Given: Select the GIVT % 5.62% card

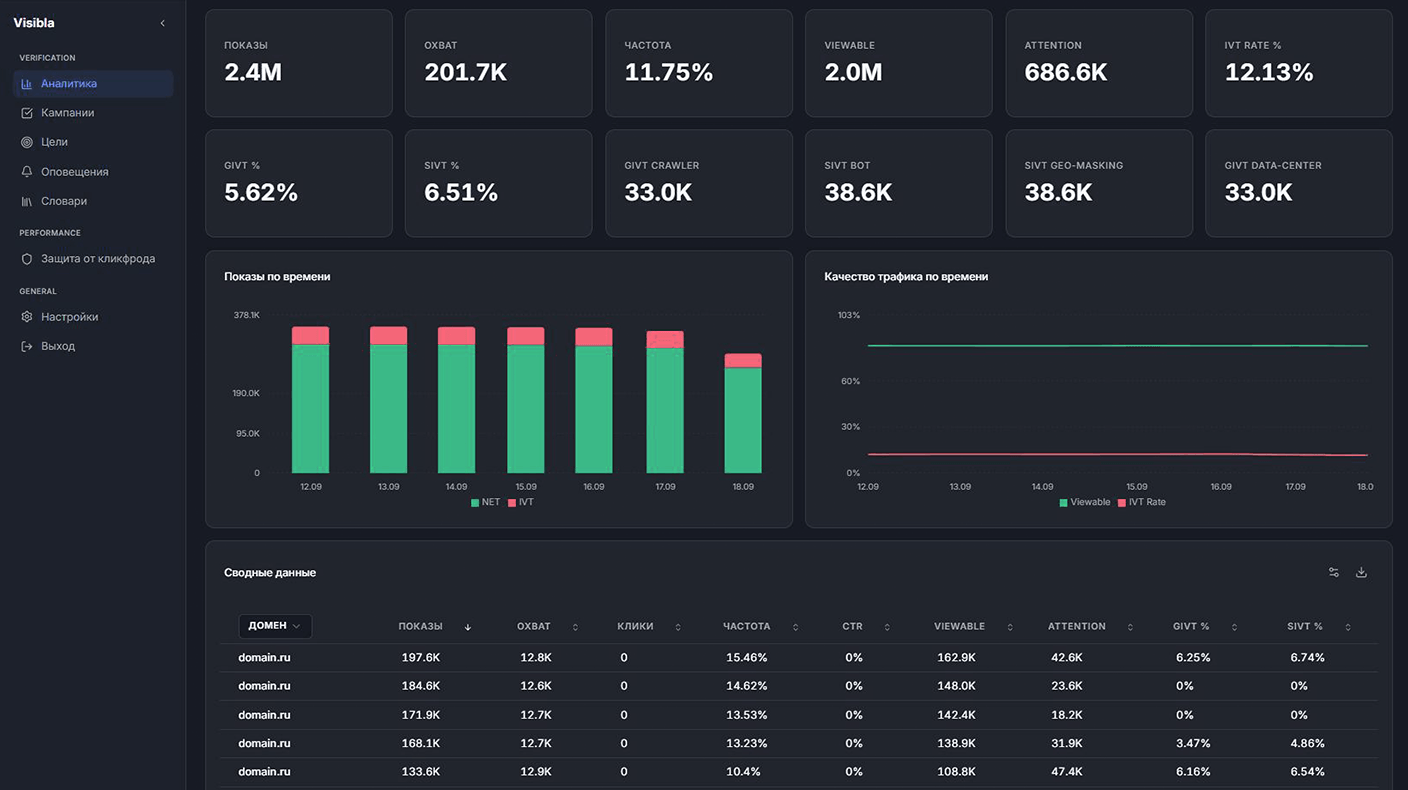Looking at the screenshot, I should (x=299, y=183).
